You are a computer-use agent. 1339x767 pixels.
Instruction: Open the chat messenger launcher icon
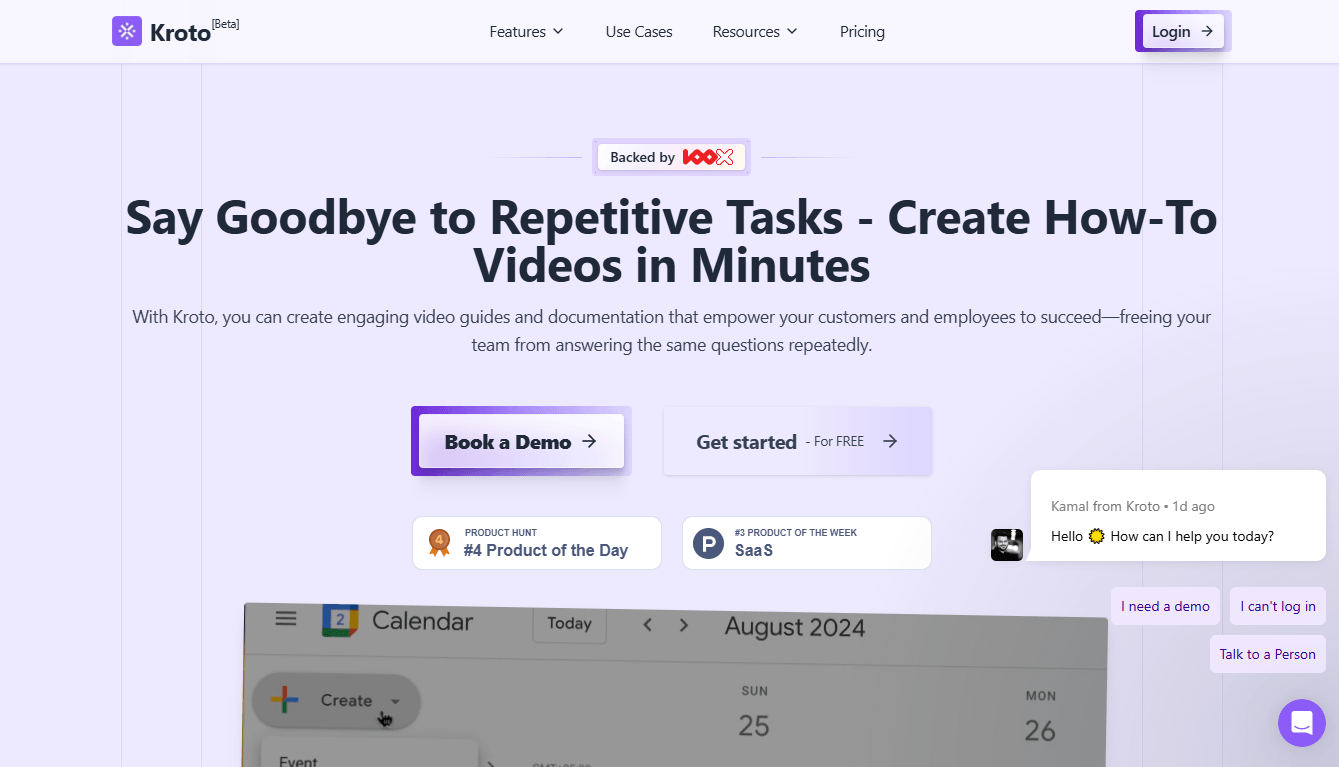click(1302, 723)
